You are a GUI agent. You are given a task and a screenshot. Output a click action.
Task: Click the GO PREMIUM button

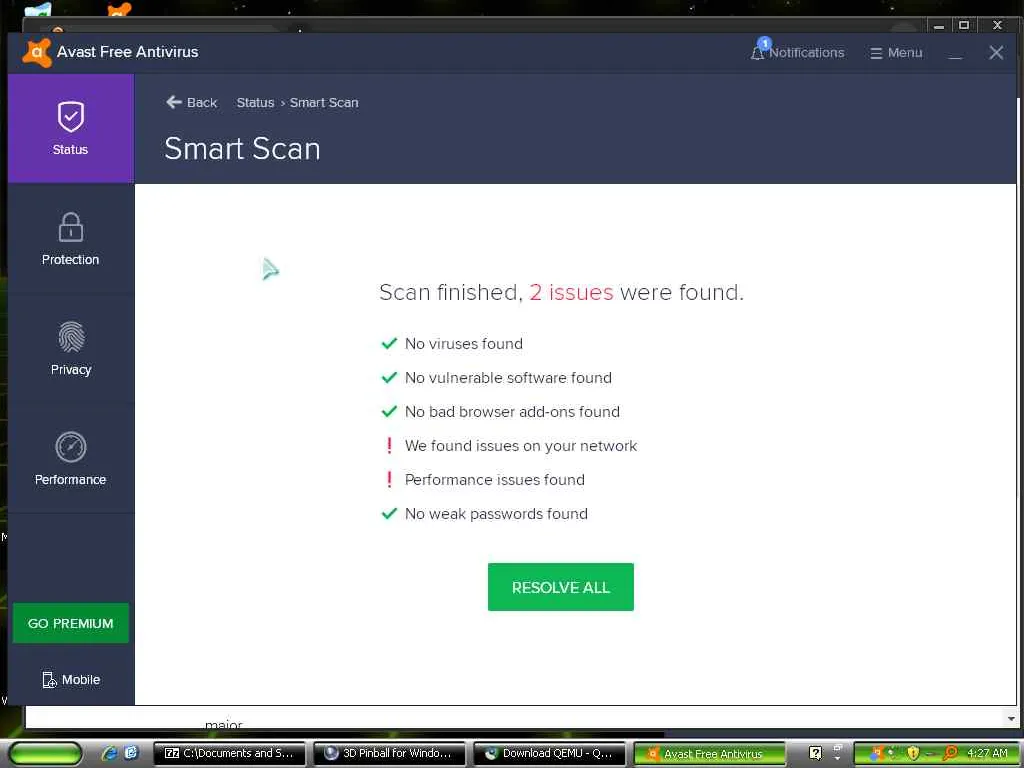coord(71,623)
